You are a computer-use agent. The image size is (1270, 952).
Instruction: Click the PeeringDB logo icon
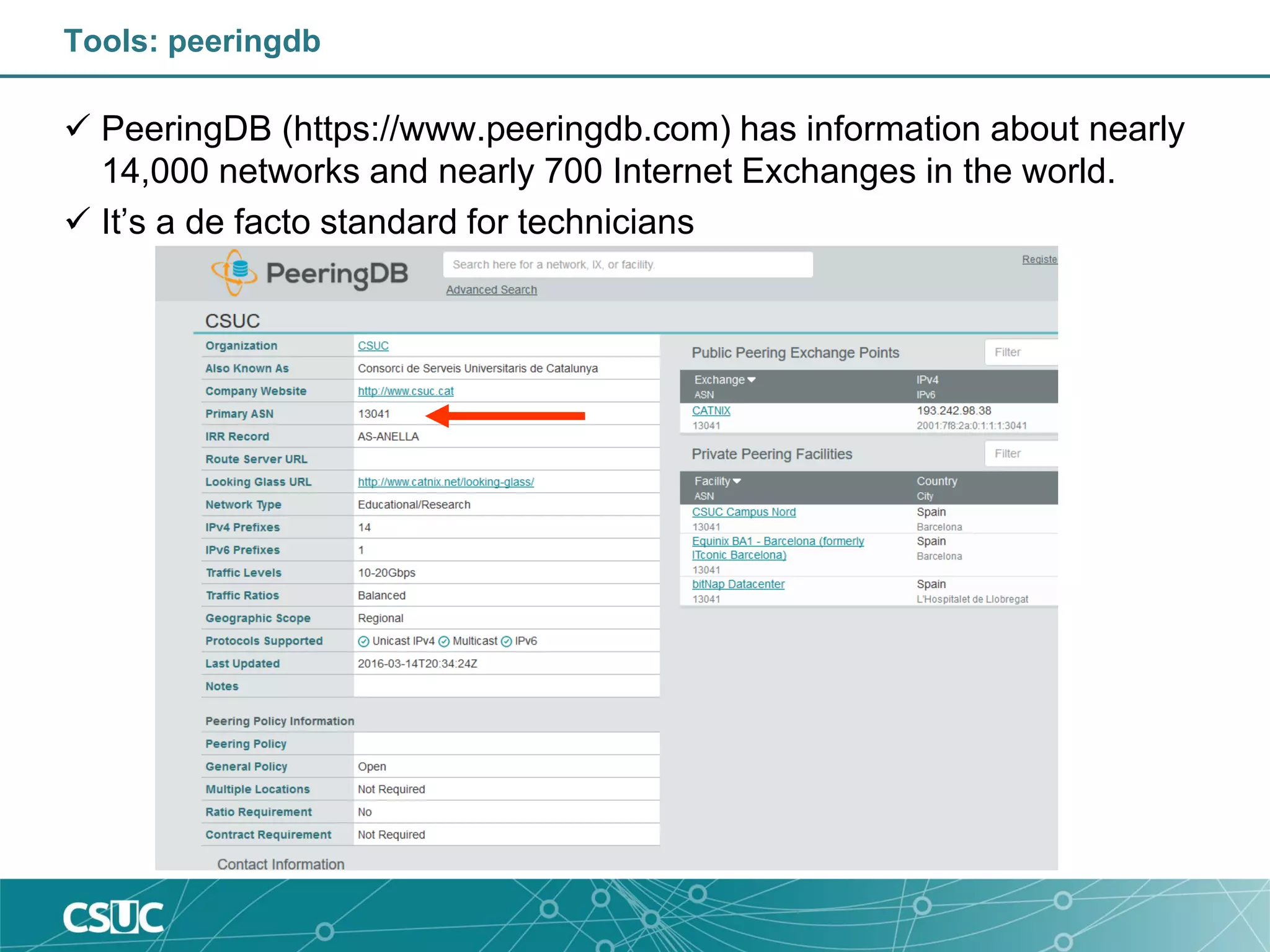234,273
